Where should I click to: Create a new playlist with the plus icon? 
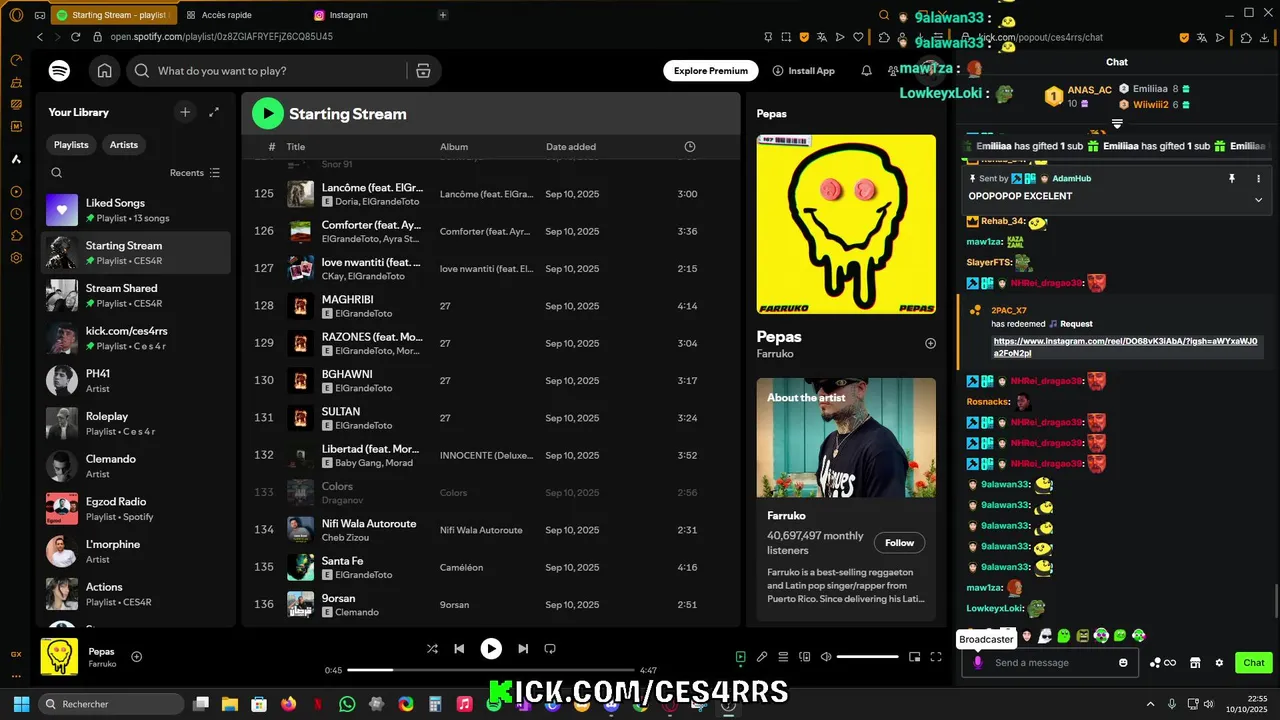(x=185, y=112)
